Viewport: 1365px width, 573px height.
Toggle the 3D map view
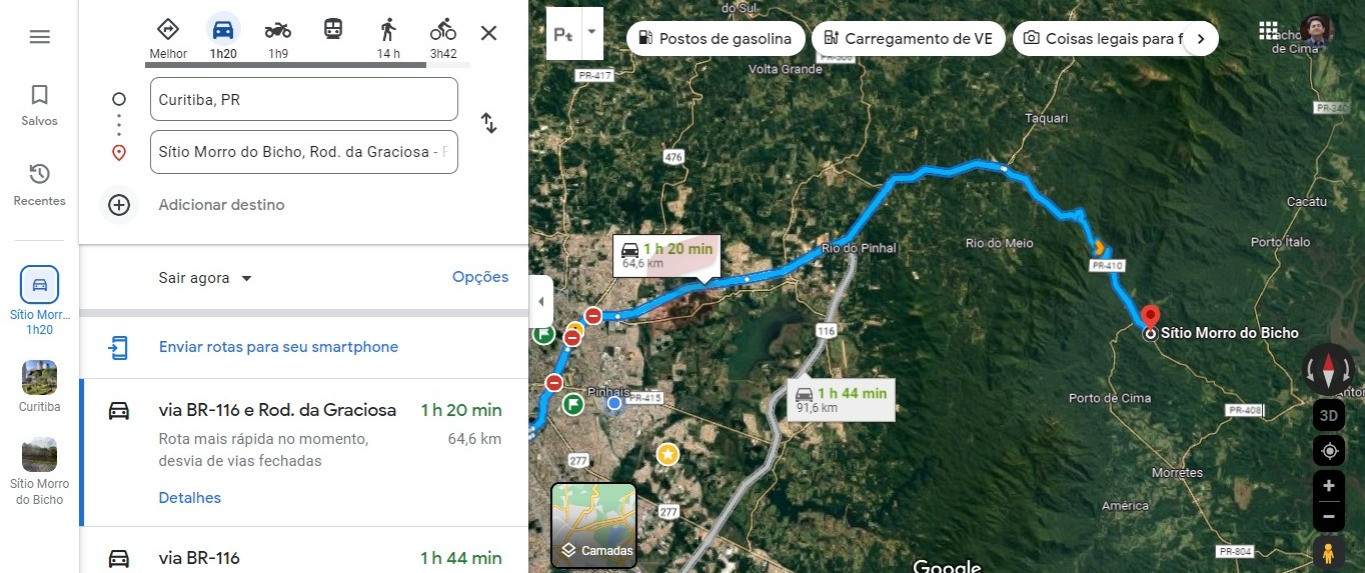pos(1329,415)
